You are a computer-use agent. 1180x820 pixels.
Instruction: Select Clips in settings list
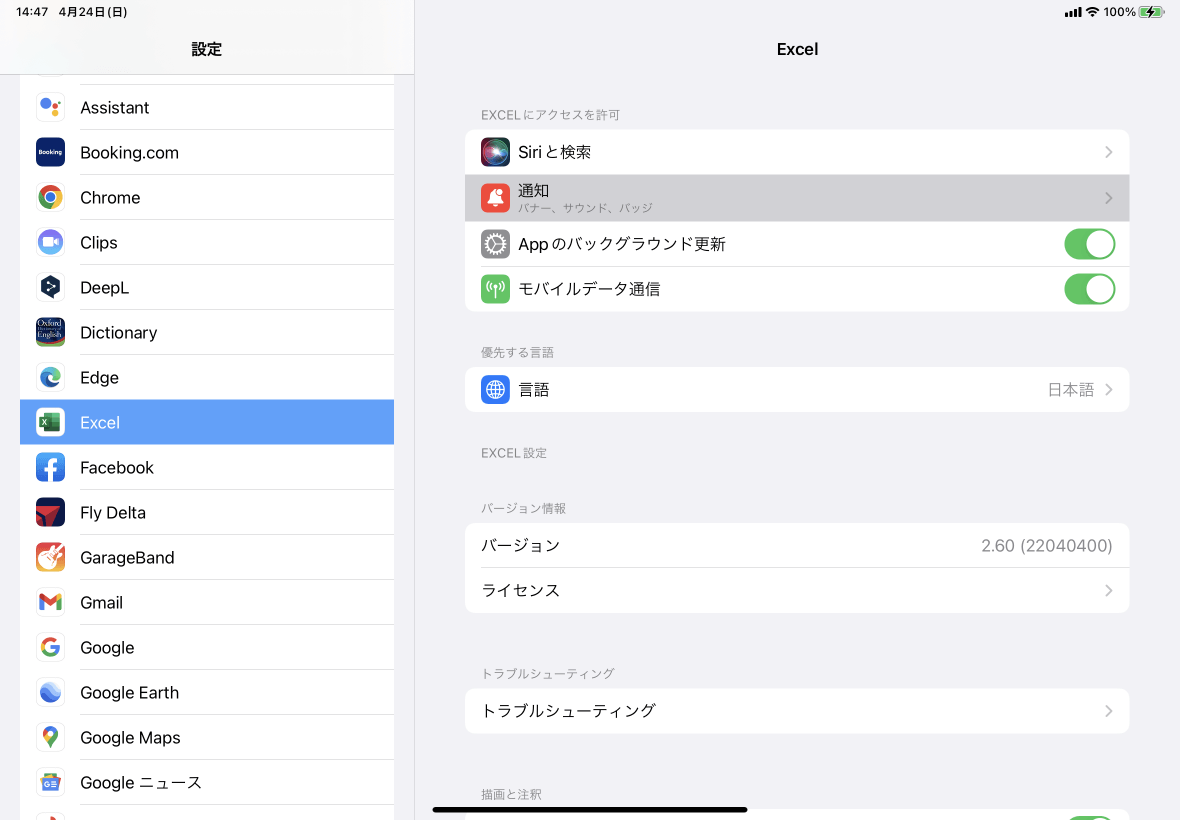click(x=207, y=242)
